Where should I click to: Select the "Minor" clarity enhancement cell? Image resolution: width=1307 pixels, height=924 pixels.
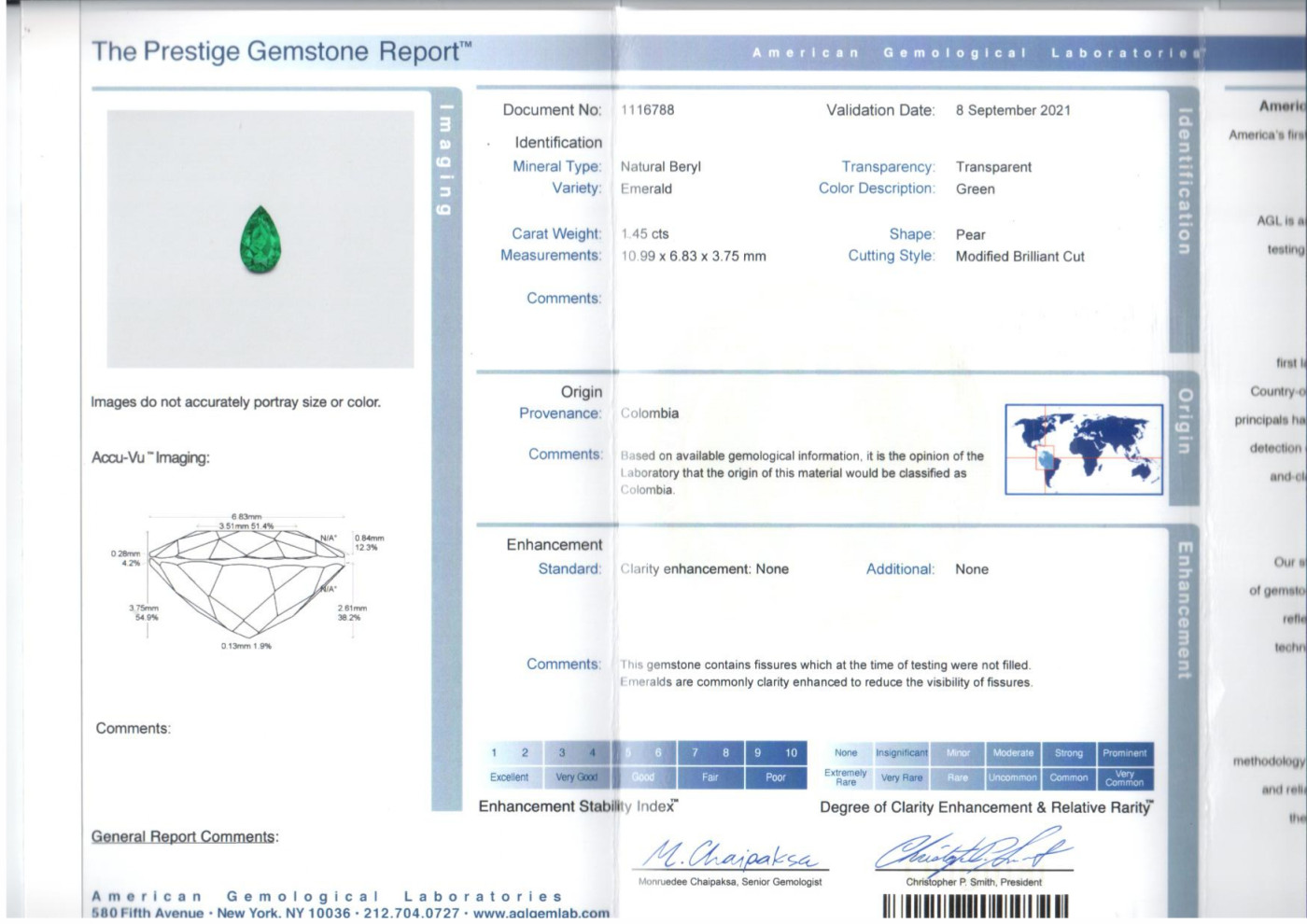click(x=958, y=753)
